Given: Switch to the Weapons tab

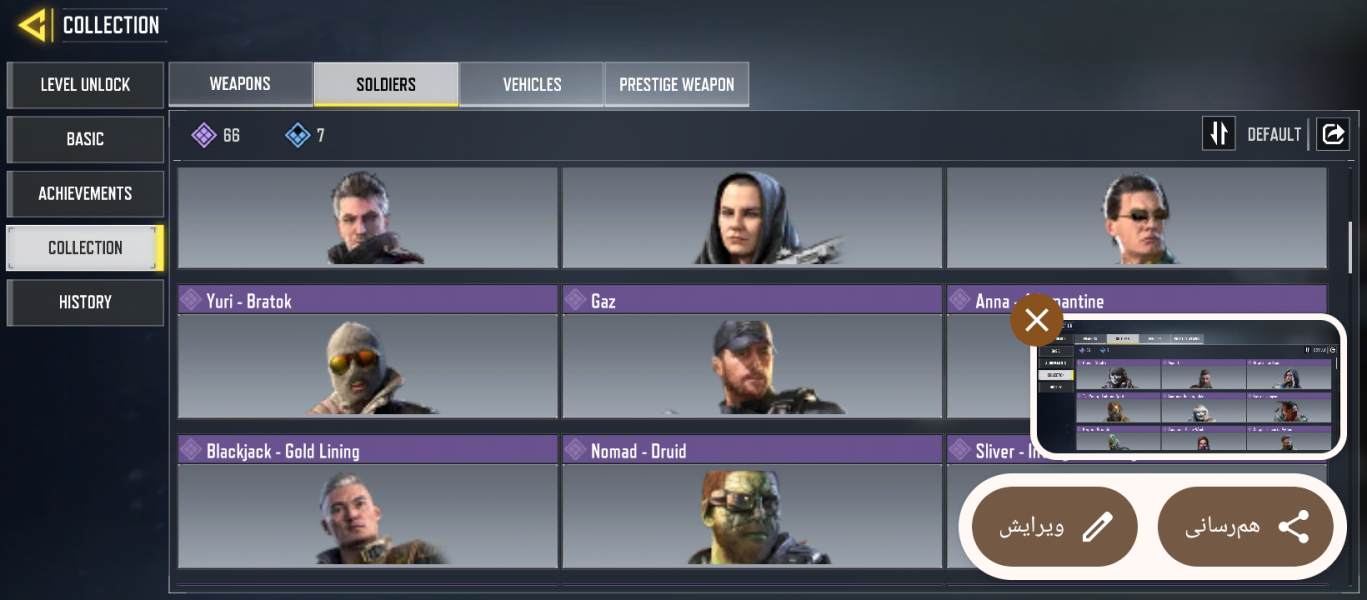Looking at the screenshot, I should [240, 84].
